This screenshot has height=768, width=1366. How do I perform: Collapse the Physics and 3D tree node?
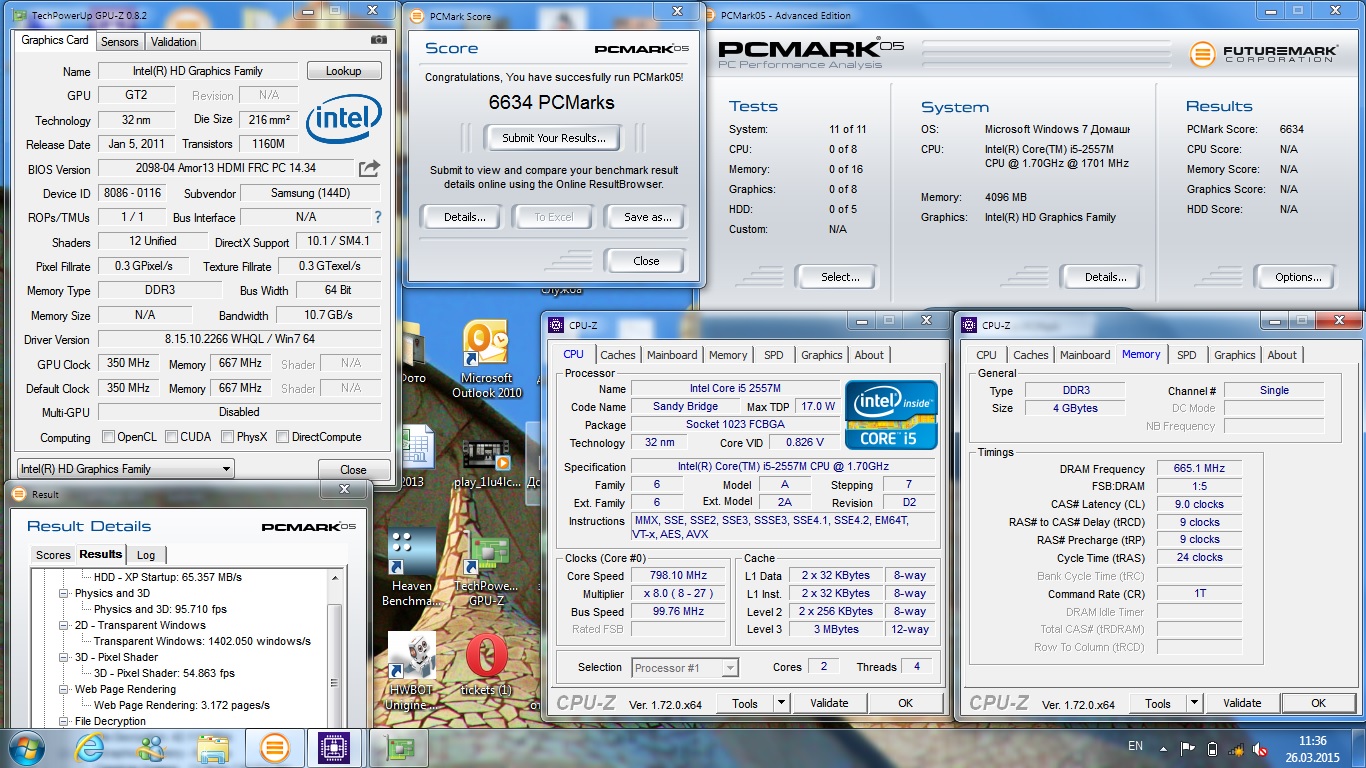click(x=66, y=593)
